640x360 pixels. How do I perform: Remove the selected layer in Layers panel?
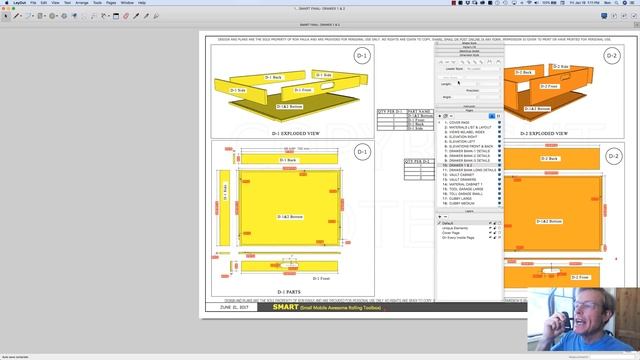tap(445, 217)
